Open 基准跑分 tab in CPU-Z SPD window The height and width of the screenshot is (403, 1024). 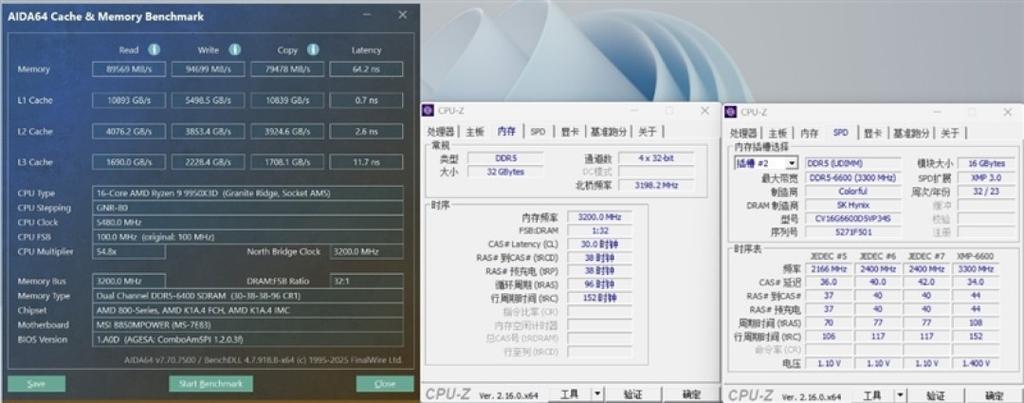(911, 133)
